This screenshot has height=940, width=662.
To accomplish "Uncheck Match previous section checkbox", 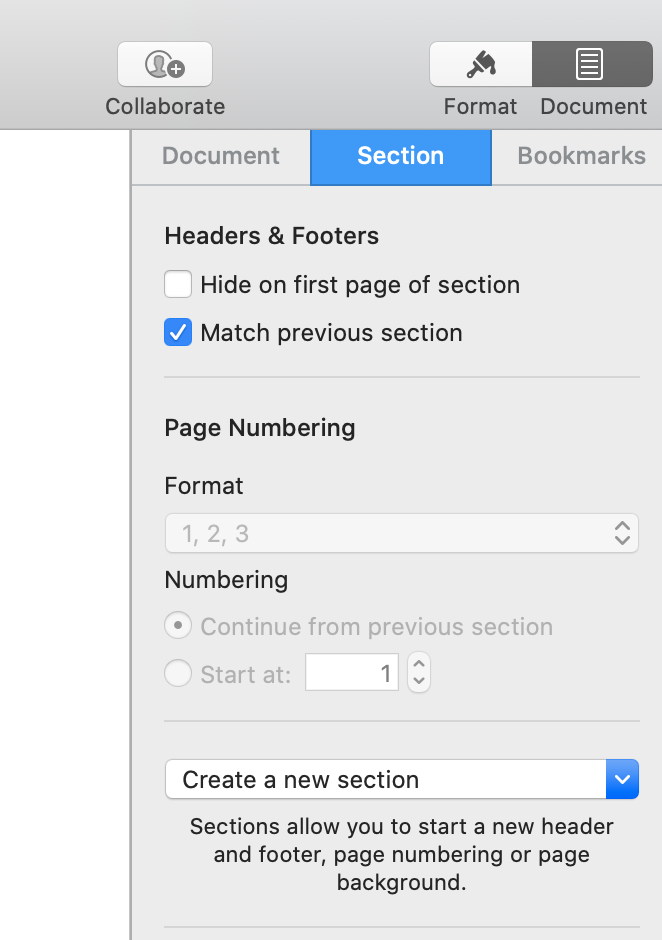I will pos(178,333).
